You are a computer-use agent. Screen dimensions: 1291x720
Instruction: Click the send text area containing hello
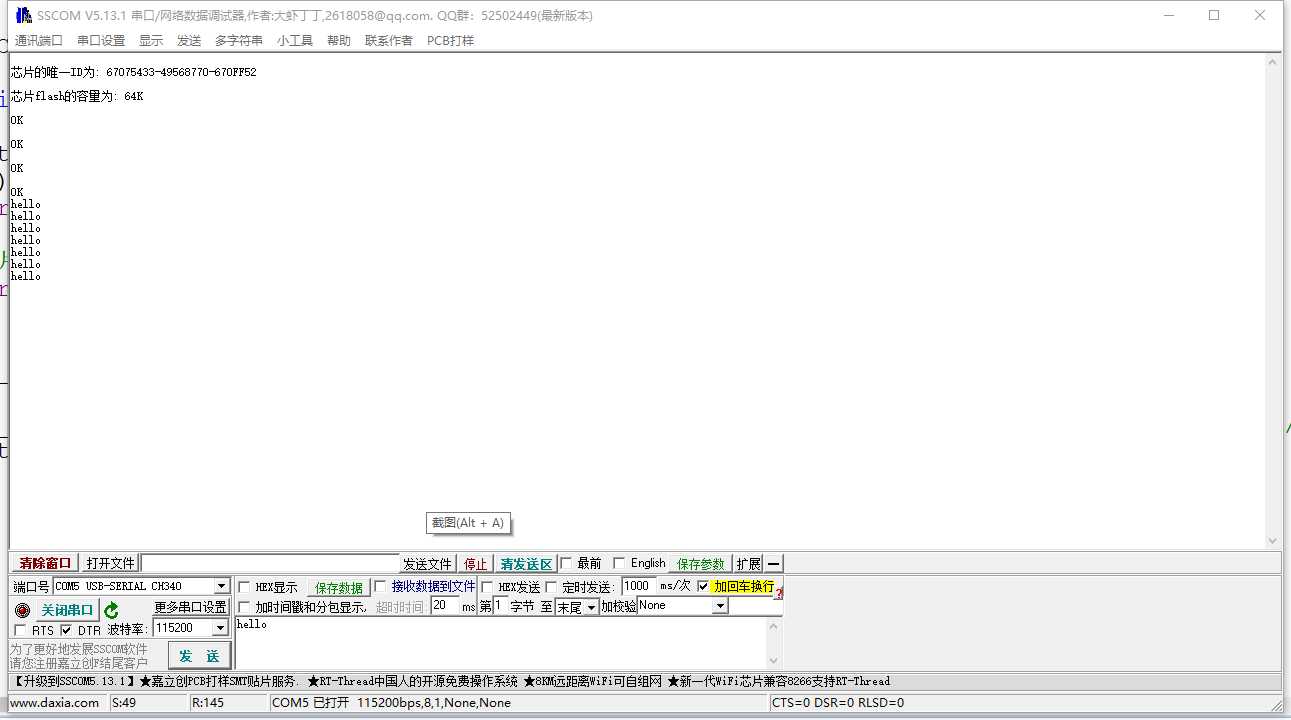[500, 643]
